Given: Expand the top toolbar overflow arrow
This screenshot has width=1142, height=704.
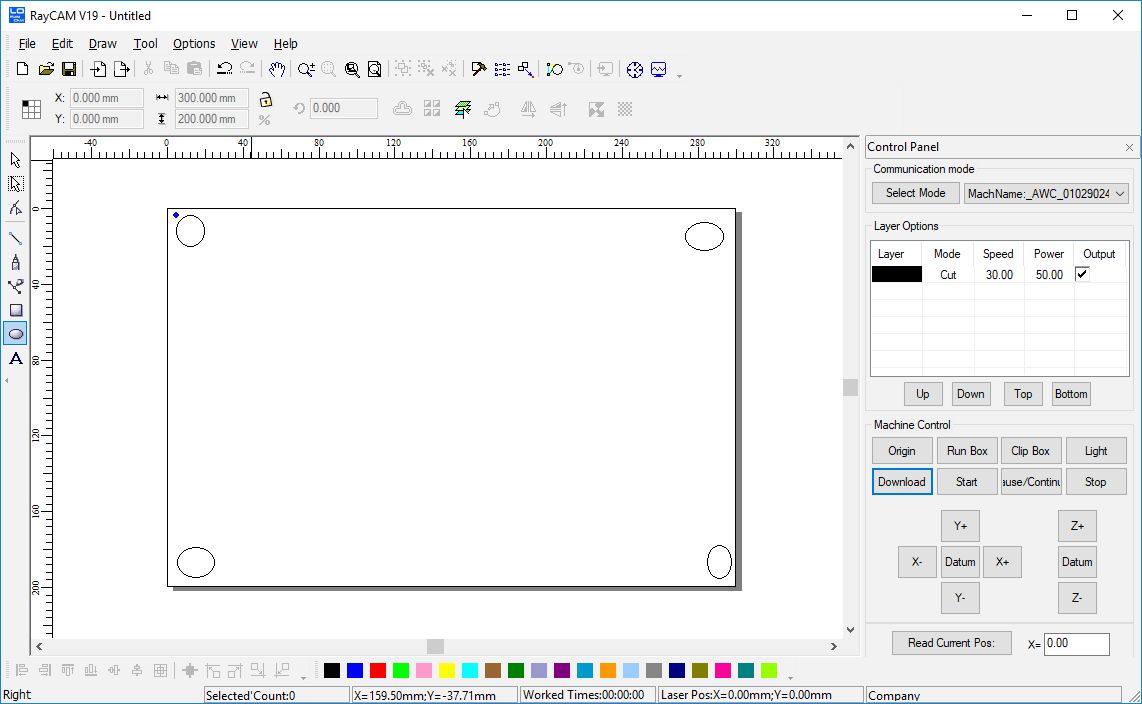Looking at the screenshot, I should coord(680,75).
